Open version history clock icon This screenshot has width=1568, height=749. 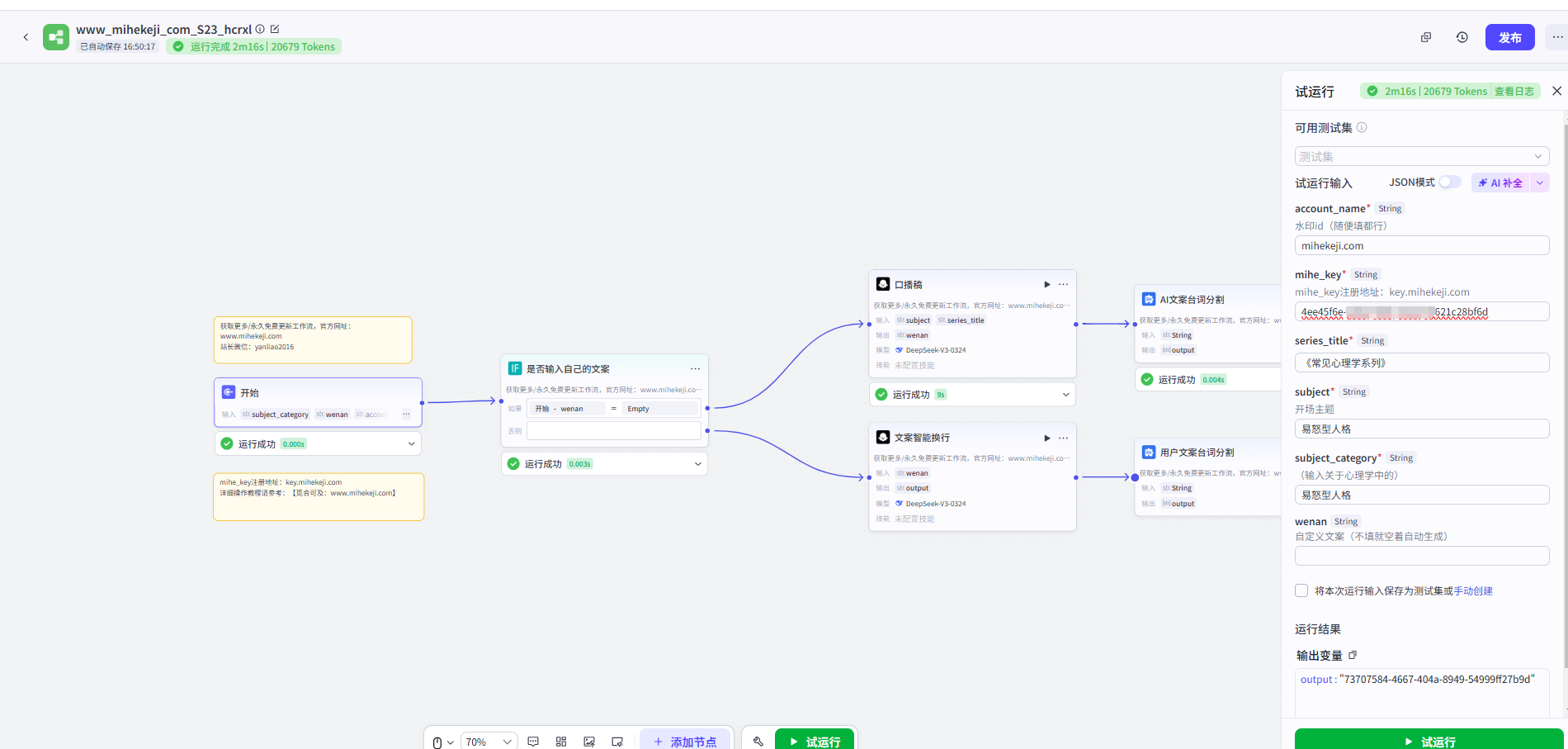click(1462, 37)
